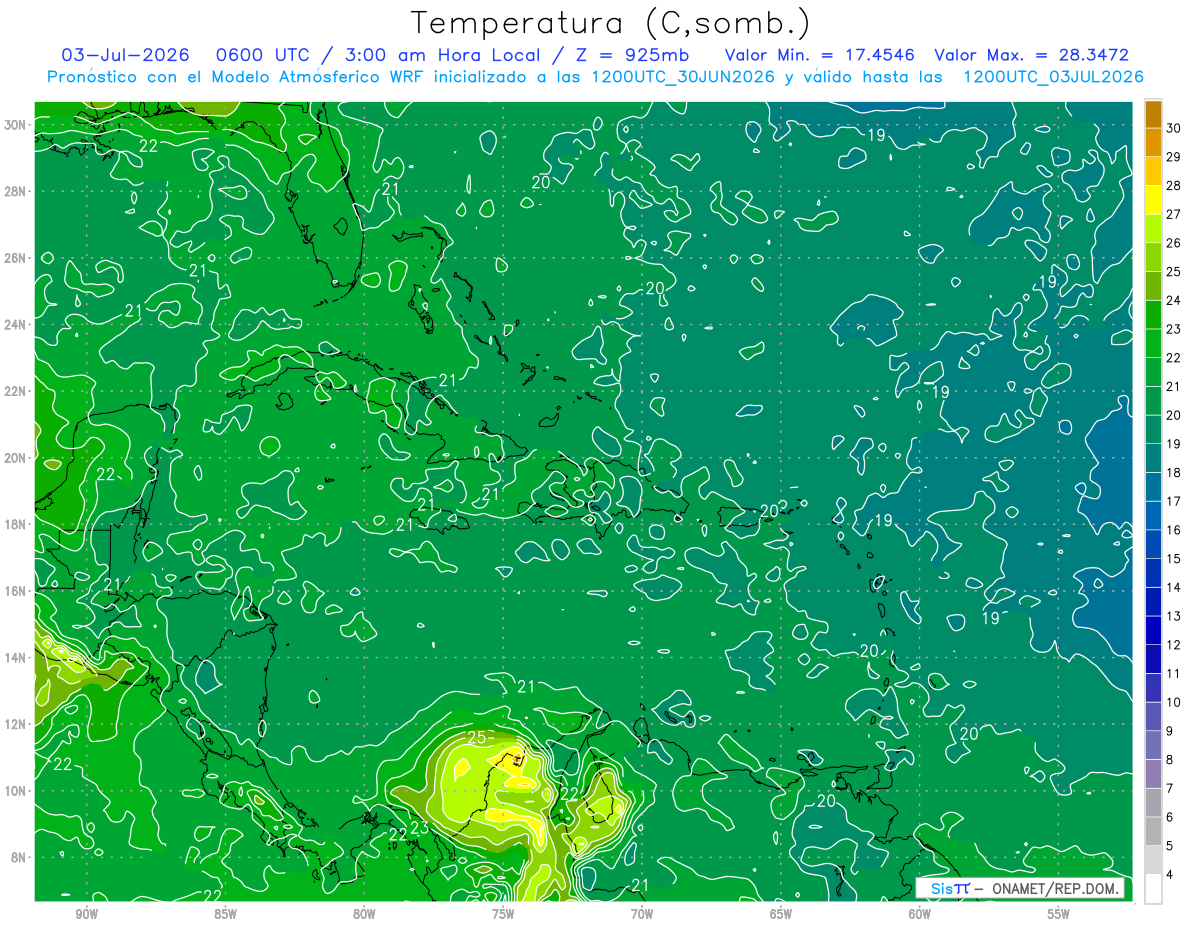Click the "26N" latitude axis label

pyautogui.click(x=17, y=258)
